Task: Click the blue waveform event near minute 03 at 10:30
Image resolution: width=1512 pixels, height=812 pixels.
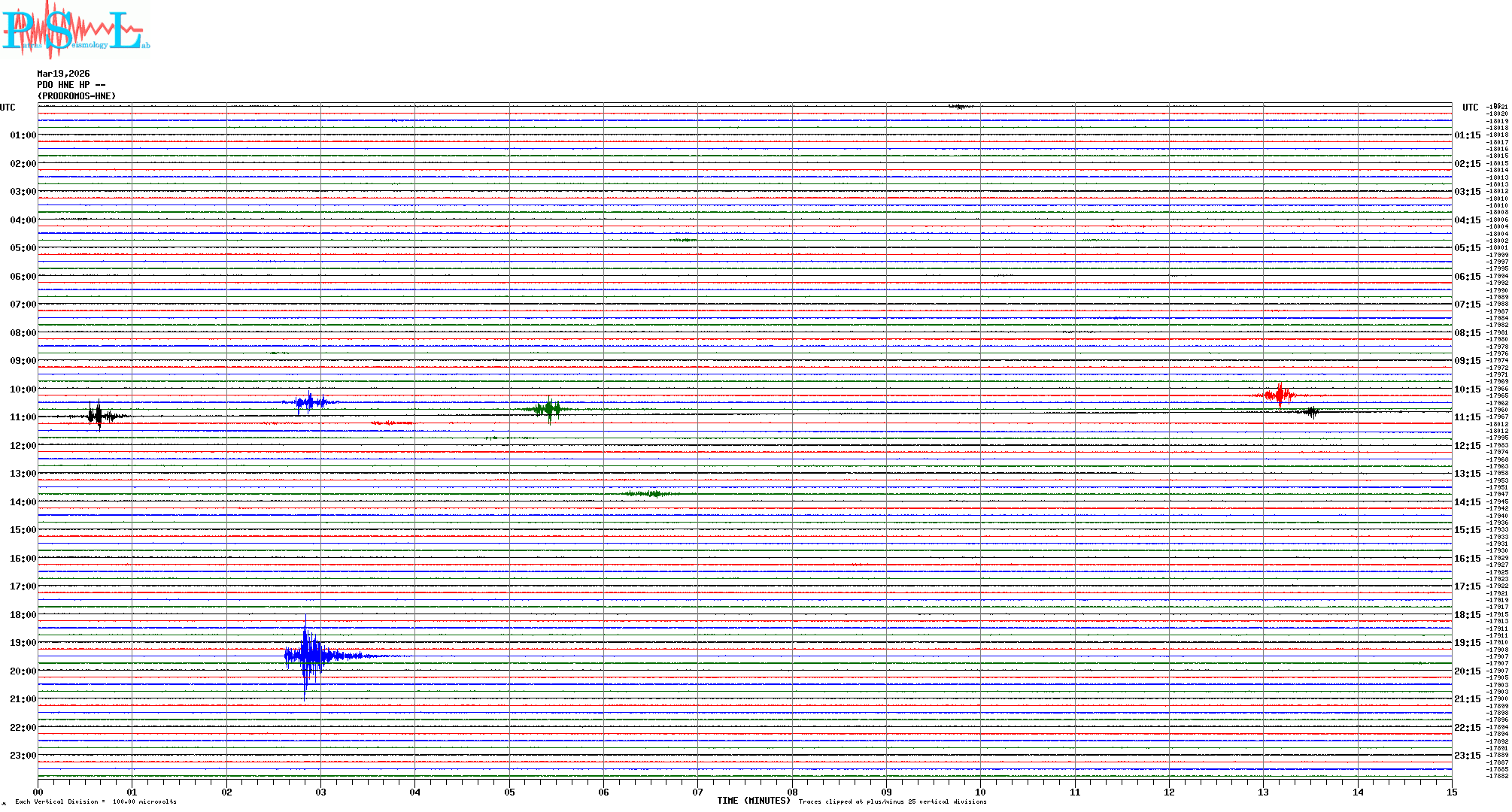Action: click(310, 402)
